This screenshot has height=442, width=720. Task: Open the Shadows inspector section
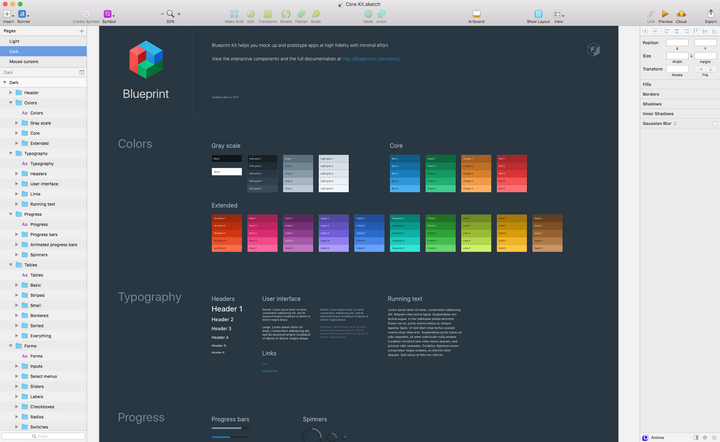[680, 104]
